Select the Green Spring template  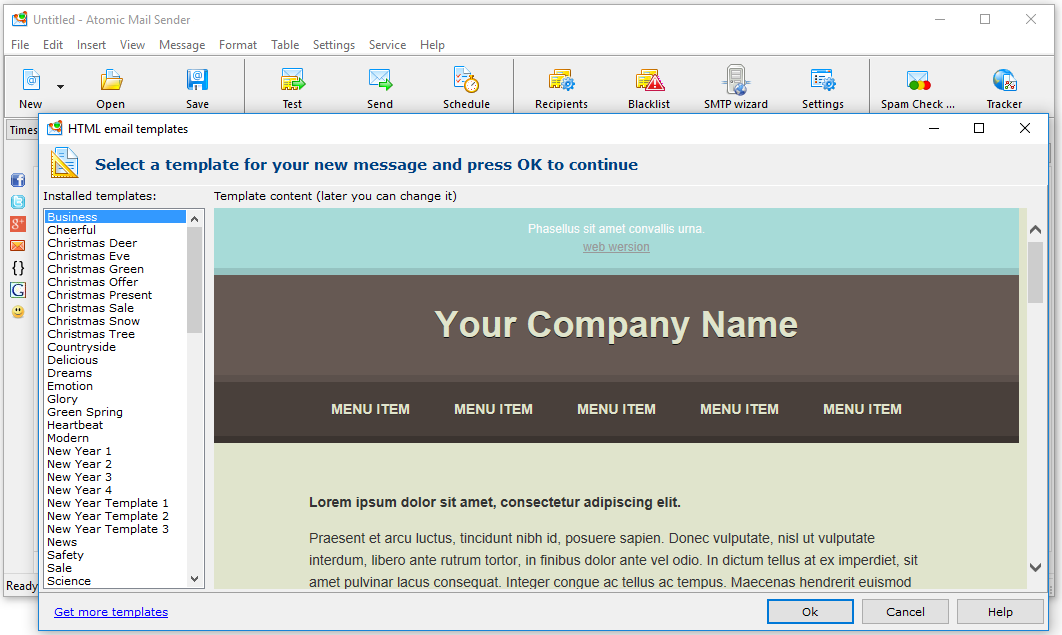pos(115,412)
